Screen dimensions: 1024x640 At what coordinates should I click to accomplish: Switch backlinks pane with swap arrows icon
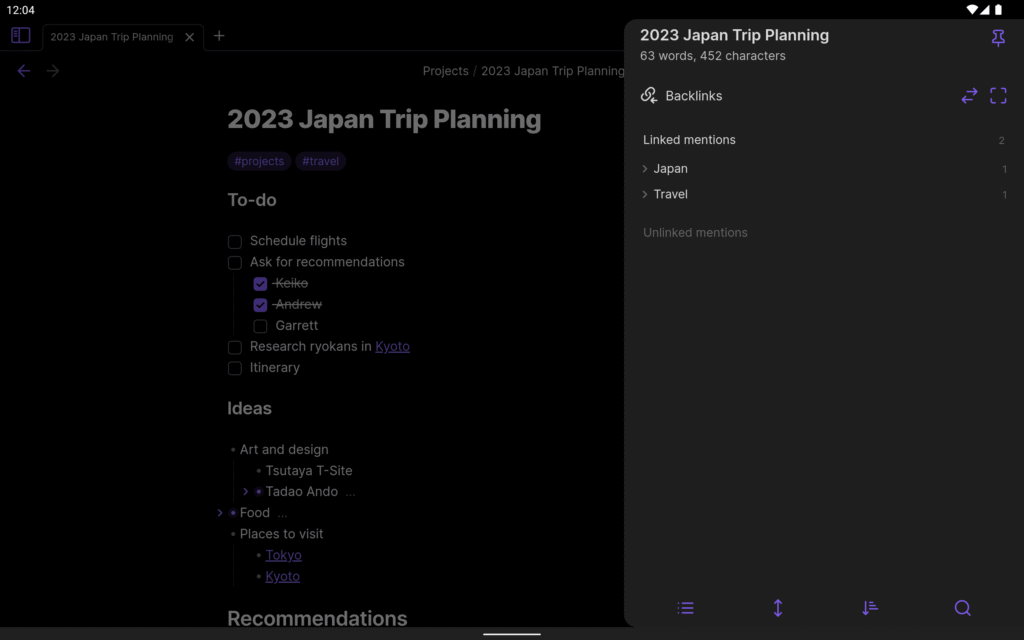[968, 95]
